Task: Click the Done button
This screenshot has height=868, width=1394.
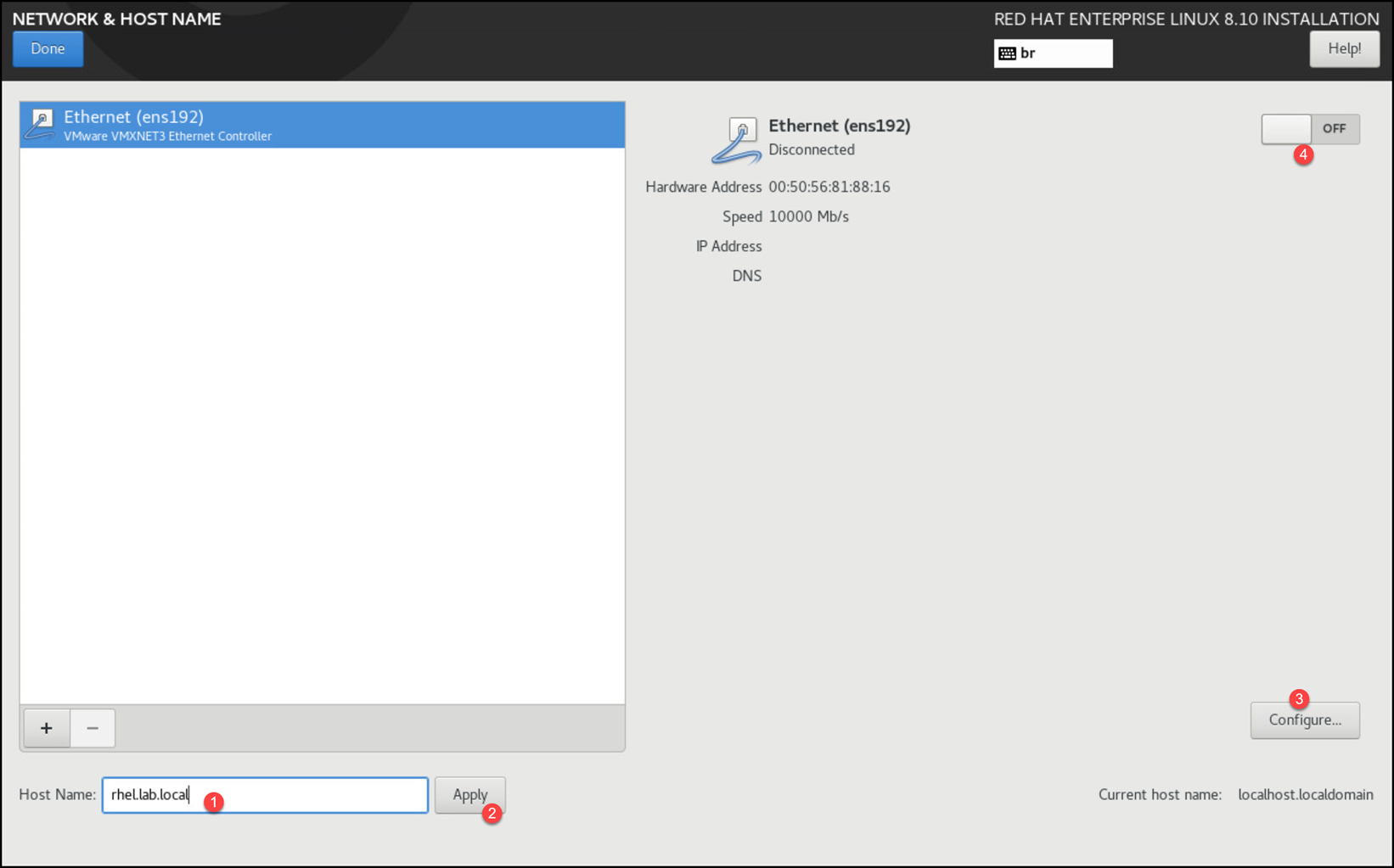Action: click(48, 49)
